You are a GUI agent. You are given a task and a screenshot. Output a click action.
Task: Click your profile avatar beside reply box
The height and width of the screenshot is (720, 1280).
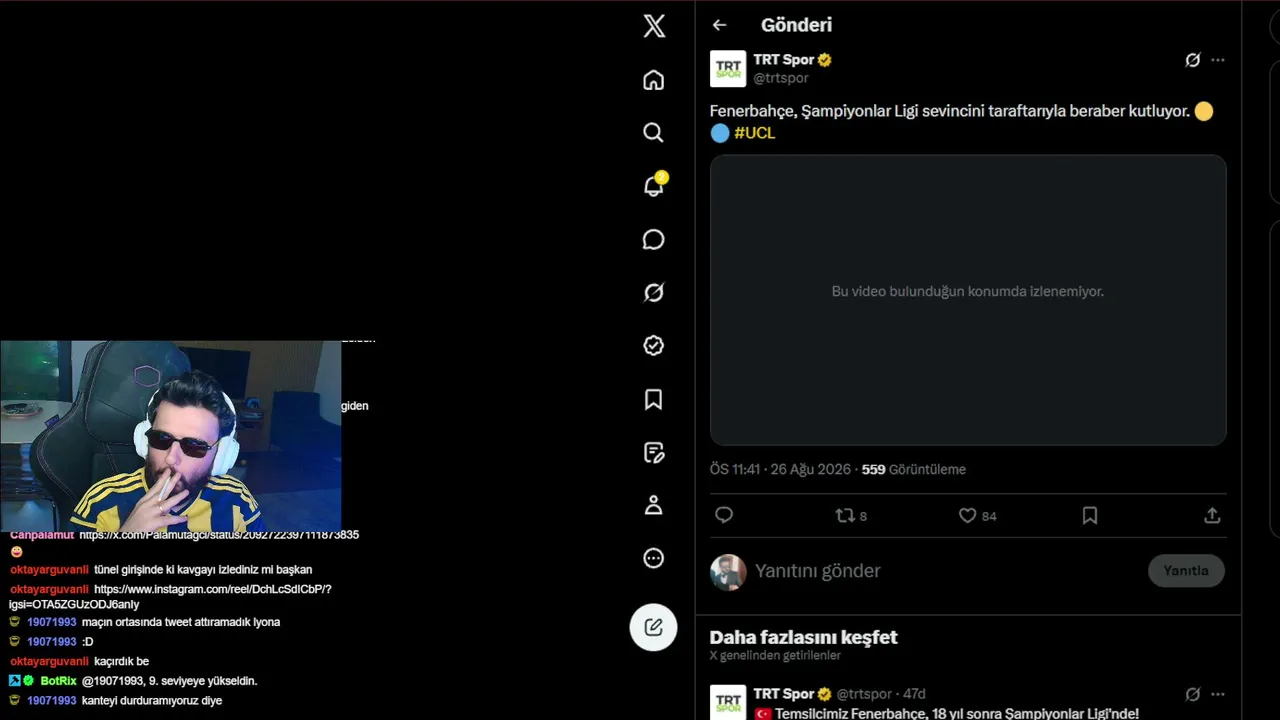(728, 572)
